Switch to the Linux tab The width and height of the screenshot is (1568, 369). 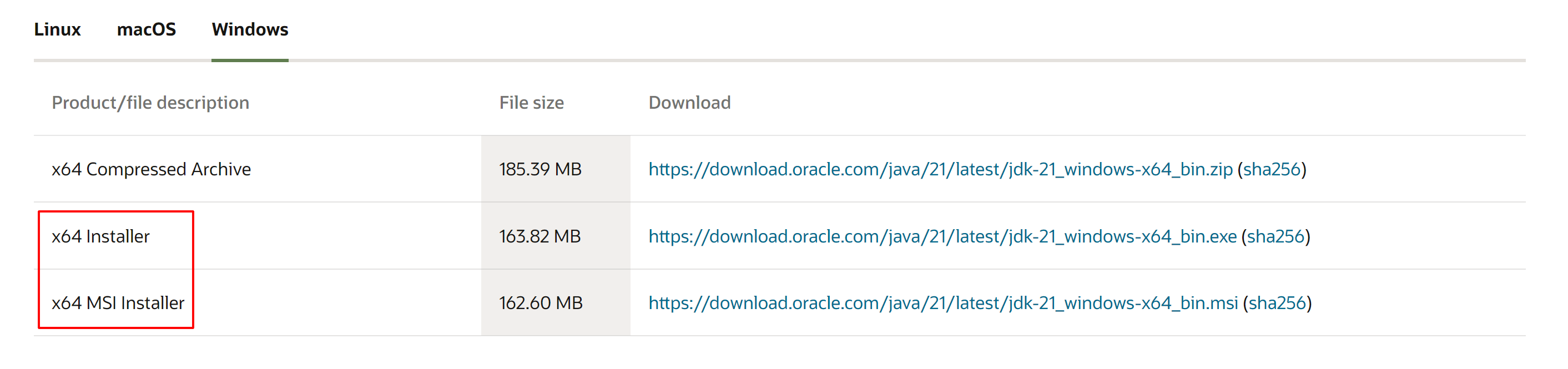tap(57, 29)
